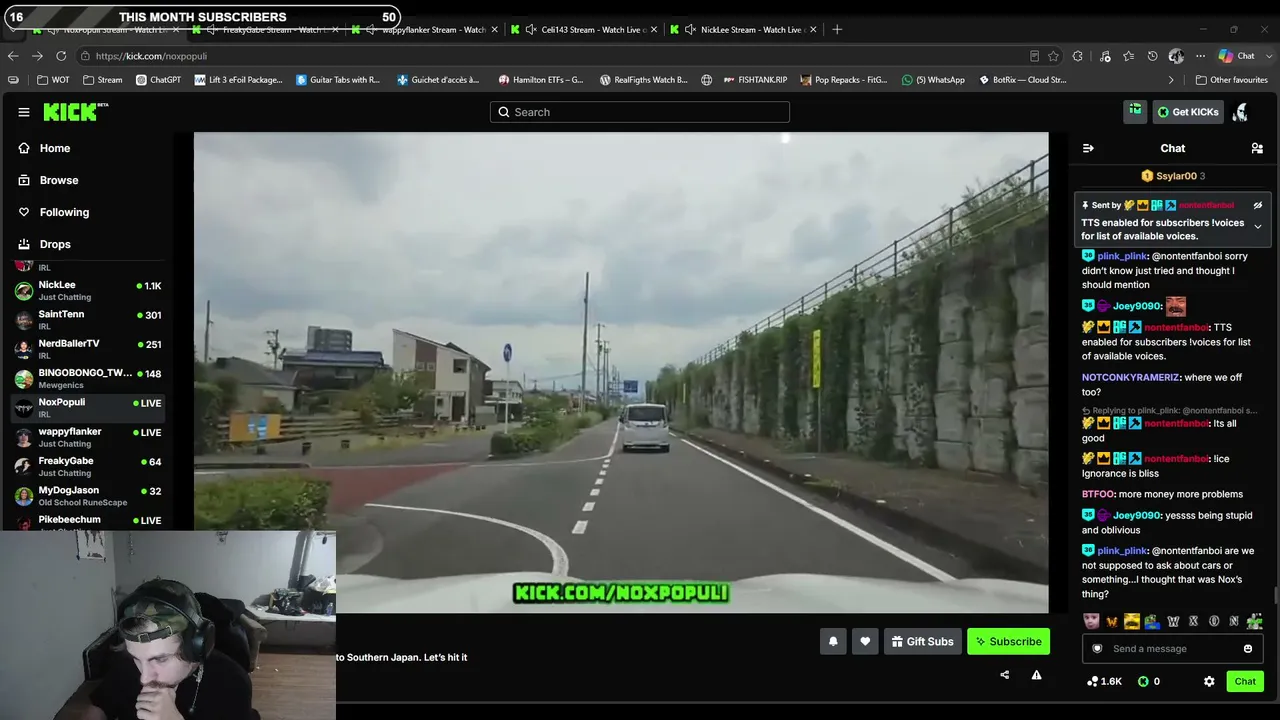Mute the Celi143 Stream tab audio

[x=531, y=30]
